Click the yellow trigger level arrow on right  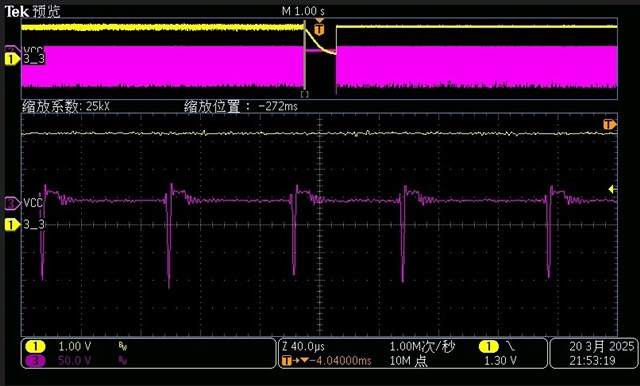click(612, 189)
